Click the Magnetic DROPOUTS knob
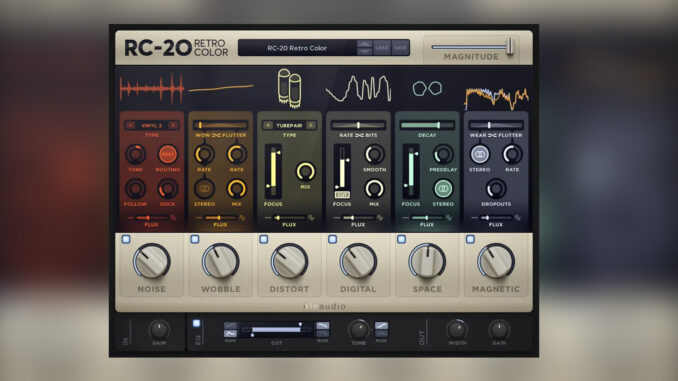Viewport: 678px width, 381px height. (496, 189)
